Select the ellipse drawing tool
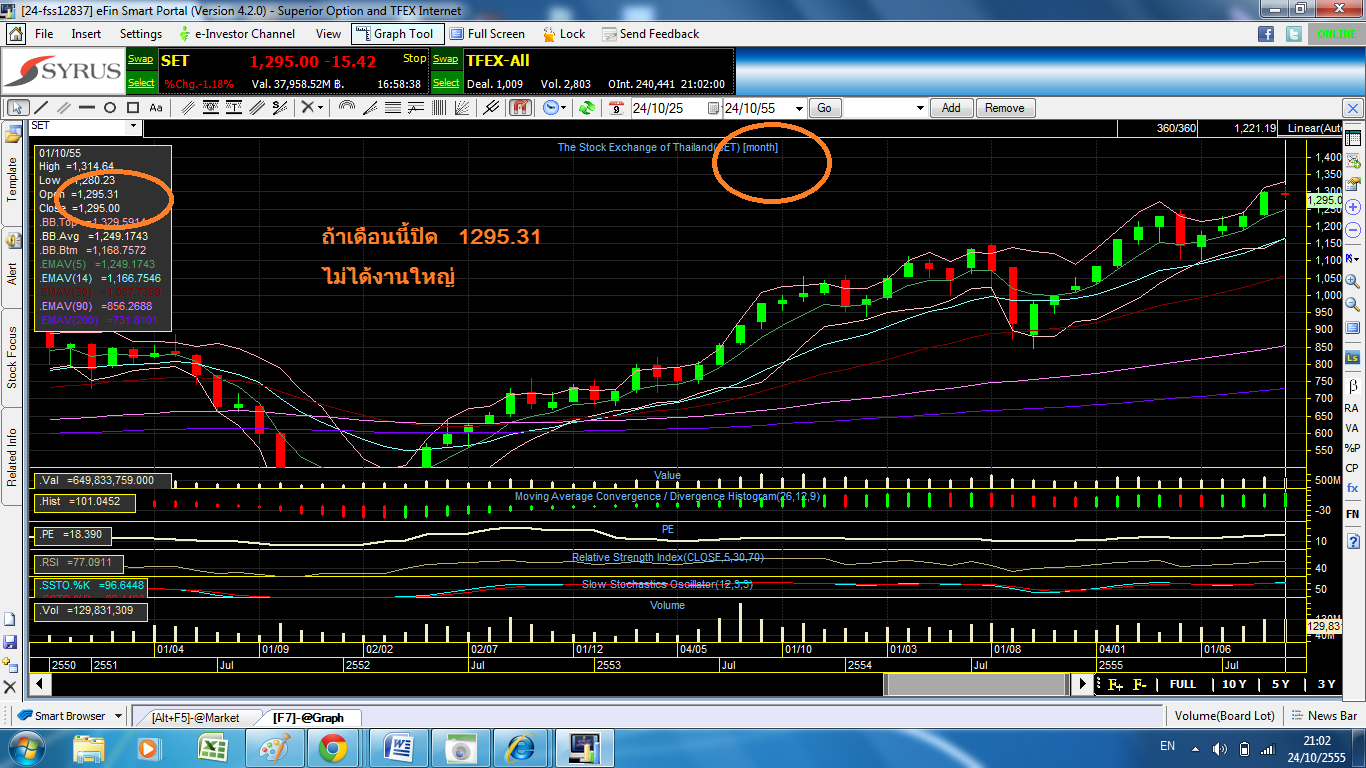Viewport: 1366px width, 768px height. (x=109, y=108)
